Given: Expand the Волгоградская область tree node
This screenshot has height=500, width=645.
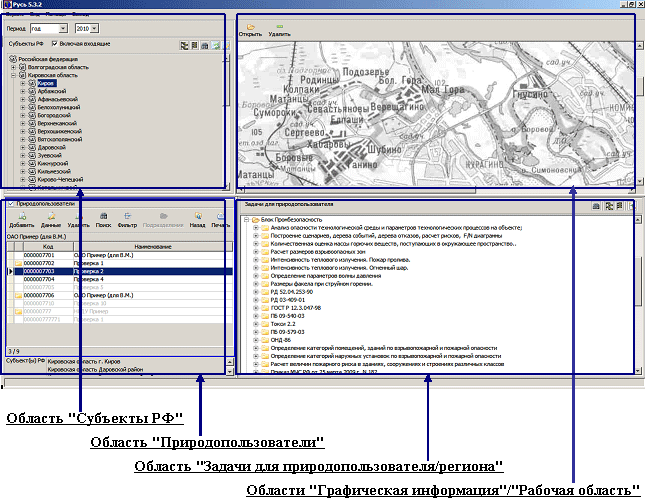Looking at the screenshot, I should coord(13,67).
